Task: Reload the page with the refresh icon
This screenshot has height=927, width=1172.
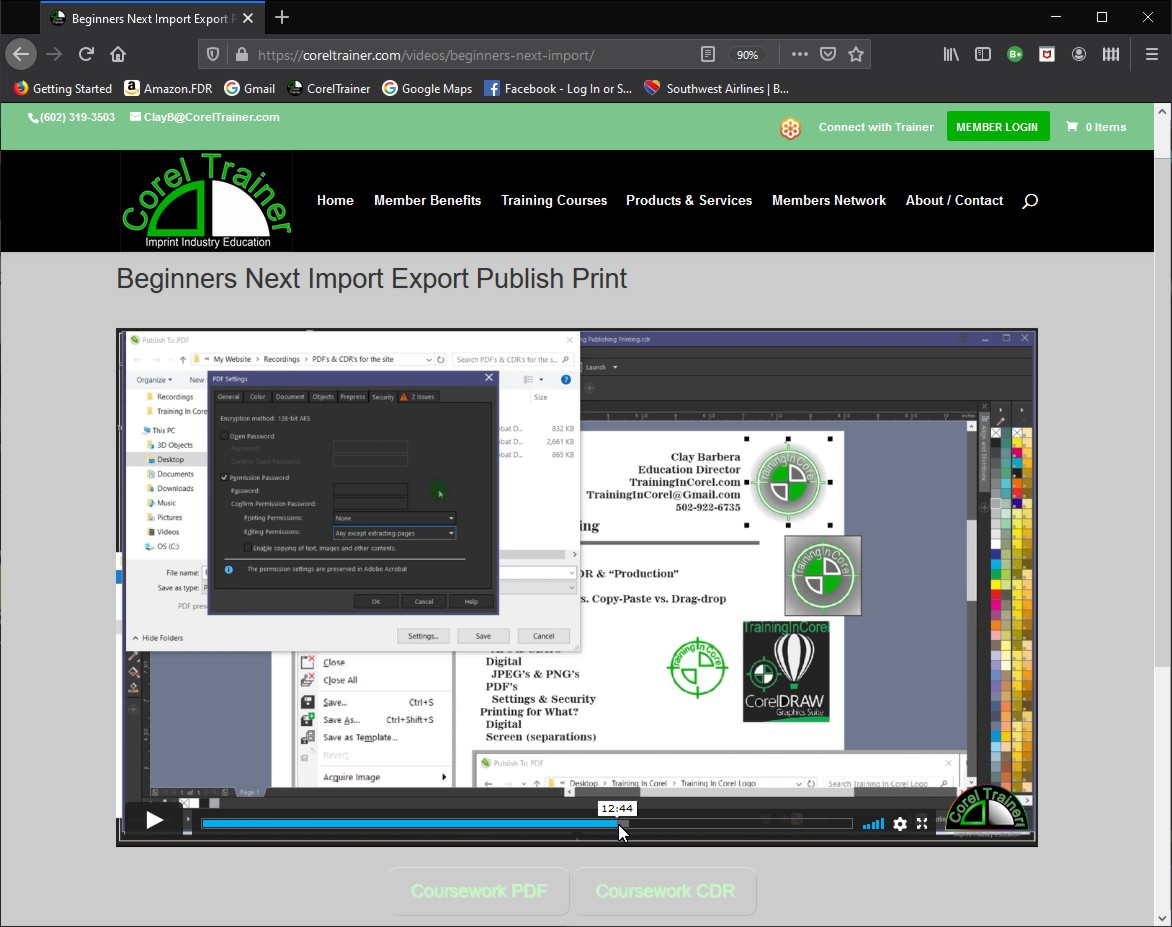Action: (x=86, y=54)
